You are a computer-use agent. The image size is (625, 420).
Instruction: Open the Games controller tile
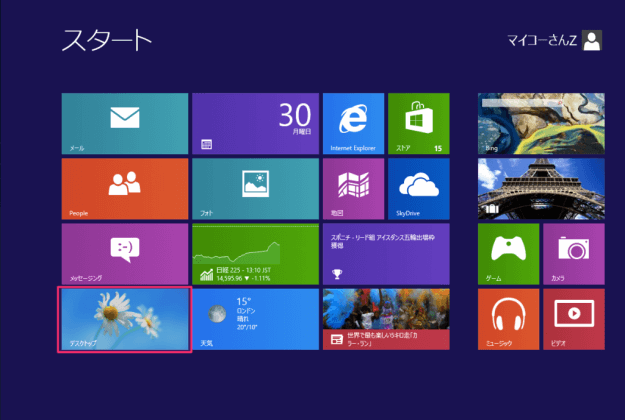508,254
